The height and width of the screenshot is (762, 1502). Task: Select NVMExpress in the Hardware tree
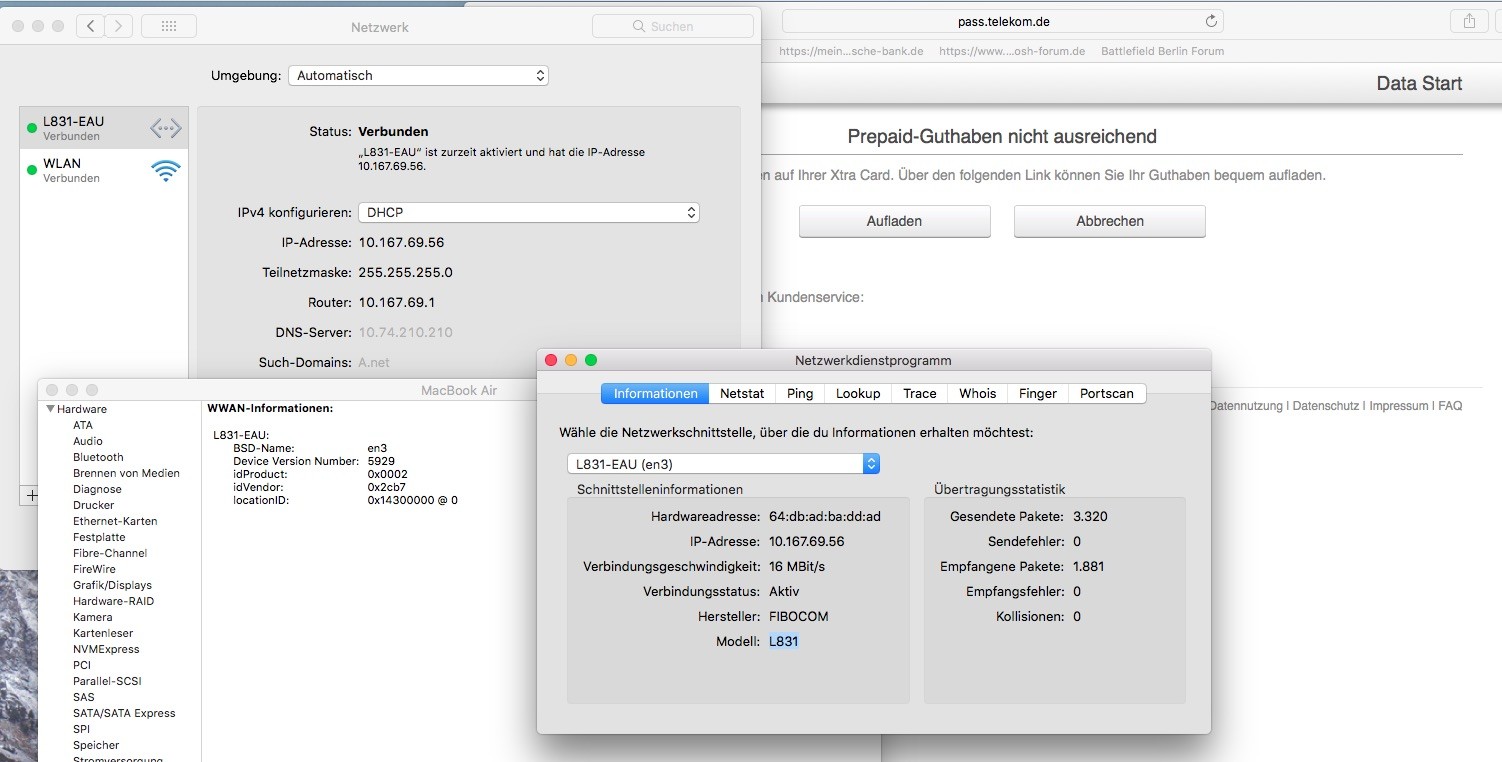point(106,649)
